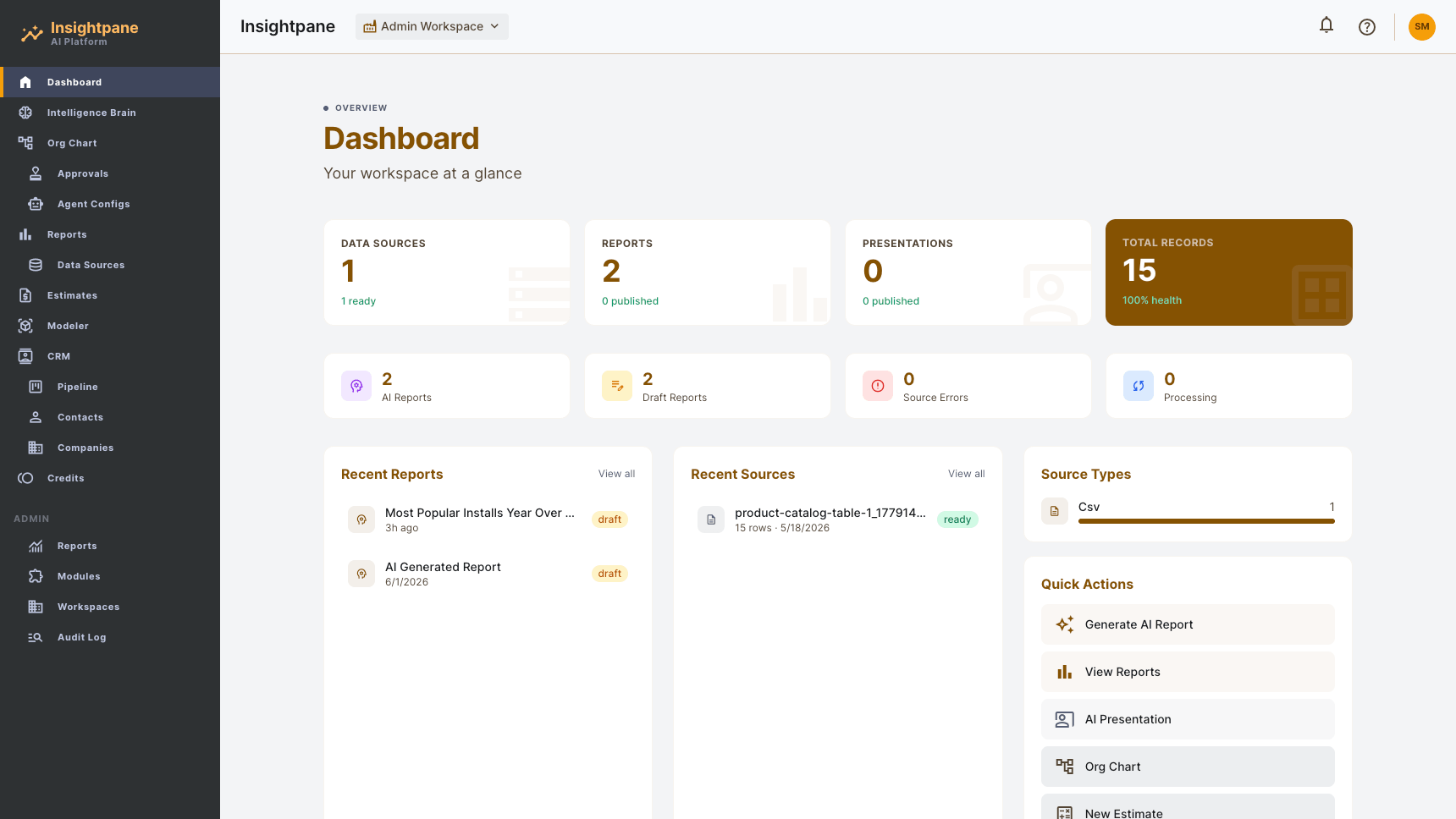This screenshot has width=1456, height=819.
Task: Click the CRM icon in sidebar
Action: 25,356
